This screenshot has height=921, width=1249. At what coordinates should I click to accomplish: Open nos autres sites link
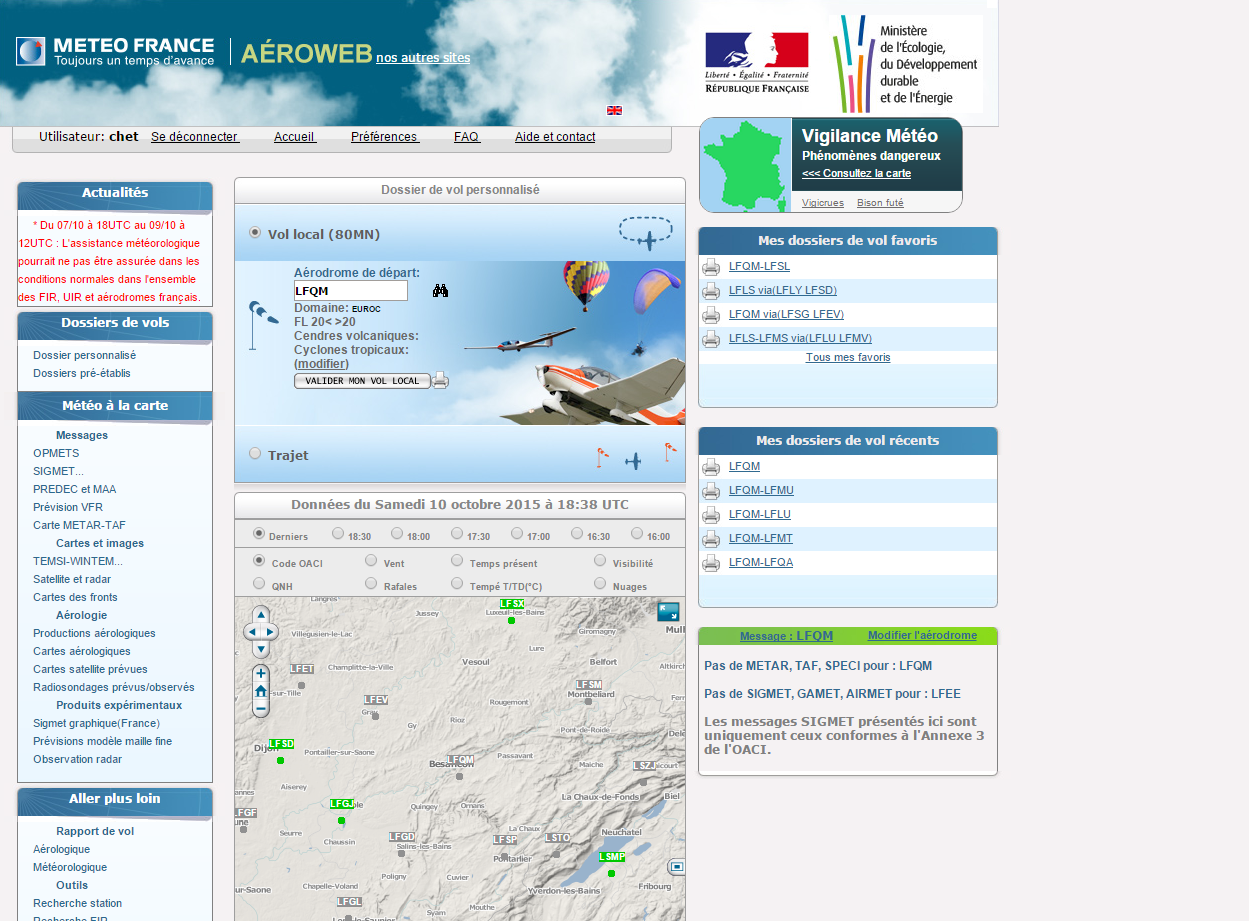coord(423,58)
